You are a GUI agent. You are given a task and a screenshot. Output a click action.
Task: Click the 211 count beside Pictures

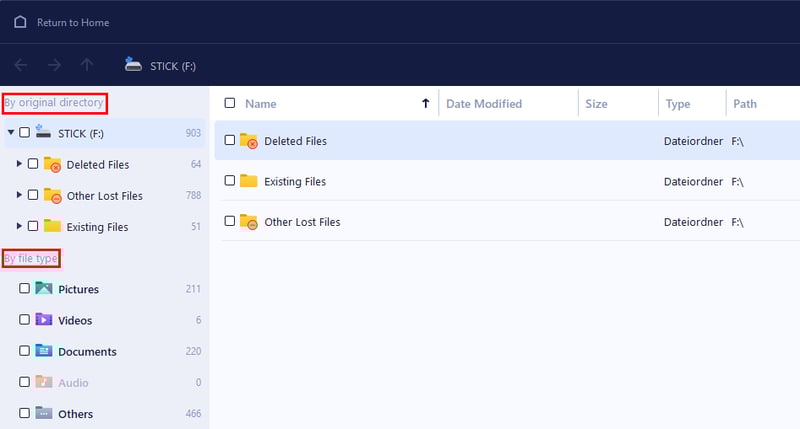click(x=193, y=289)
